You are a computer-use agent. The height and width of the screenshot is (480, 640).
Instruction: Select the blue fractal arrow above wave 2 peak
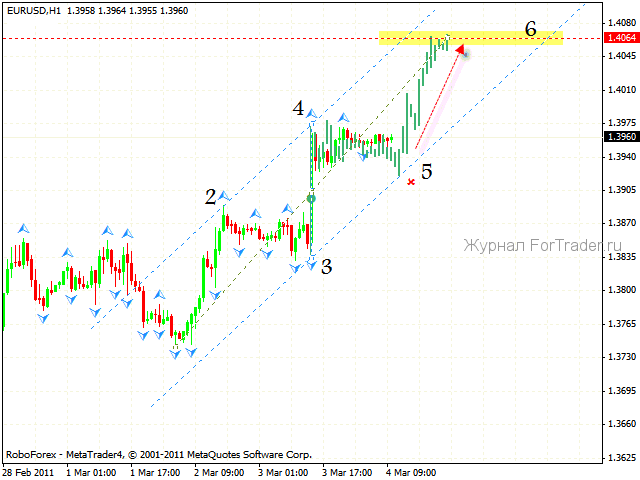tap(224, 196)
